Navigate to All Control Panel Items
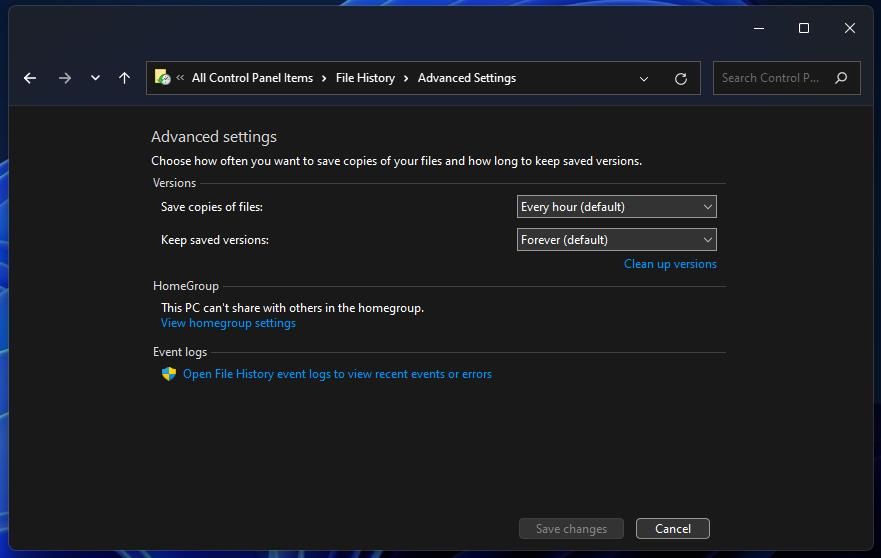Image resolution: width=881 pixels, height=558 pixels. 252,78
